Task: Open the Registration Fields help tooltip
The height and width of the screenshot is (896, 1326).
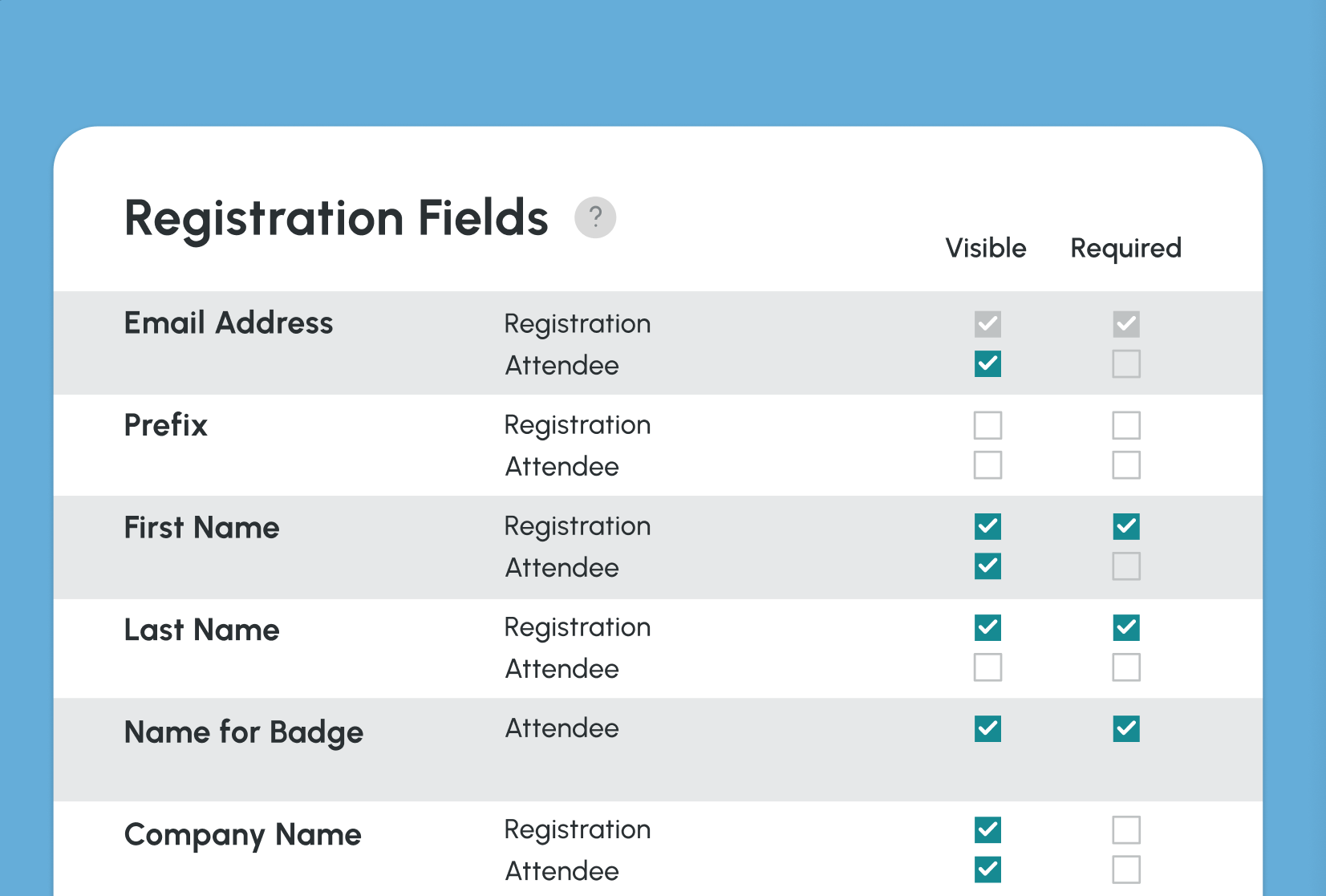Action: point(594,217)
